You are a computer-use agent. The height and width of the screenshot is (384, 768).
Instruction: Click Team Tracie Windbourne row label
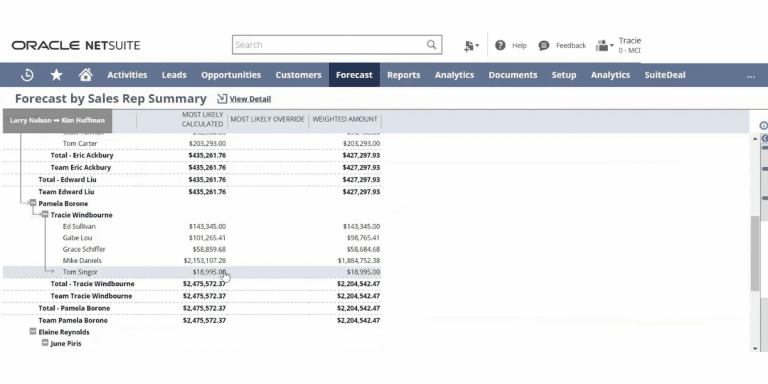[x=91, y=296]
